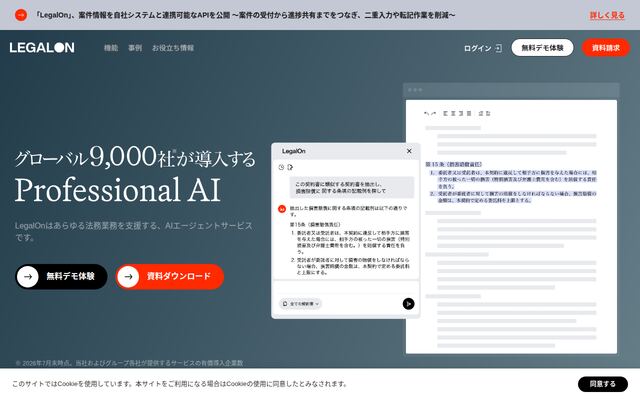This screenshot has width=640, height=400.
Task: Open the 機能 menu
Action: click(x=111, y=48)
